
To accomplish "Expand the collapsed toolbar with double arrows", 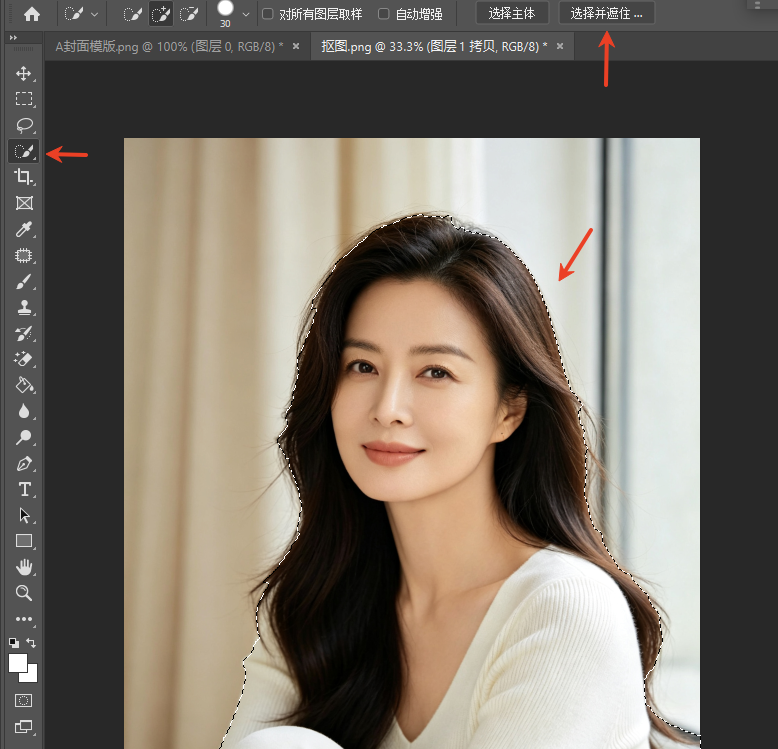I will (13, 37).
